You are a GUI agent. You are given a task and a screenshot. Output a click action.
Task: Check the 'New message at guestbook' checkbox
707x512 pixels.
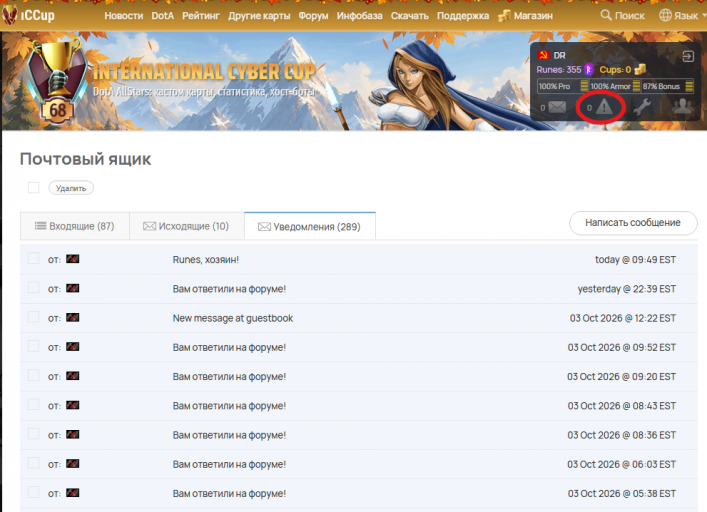[x=33, y=317]
